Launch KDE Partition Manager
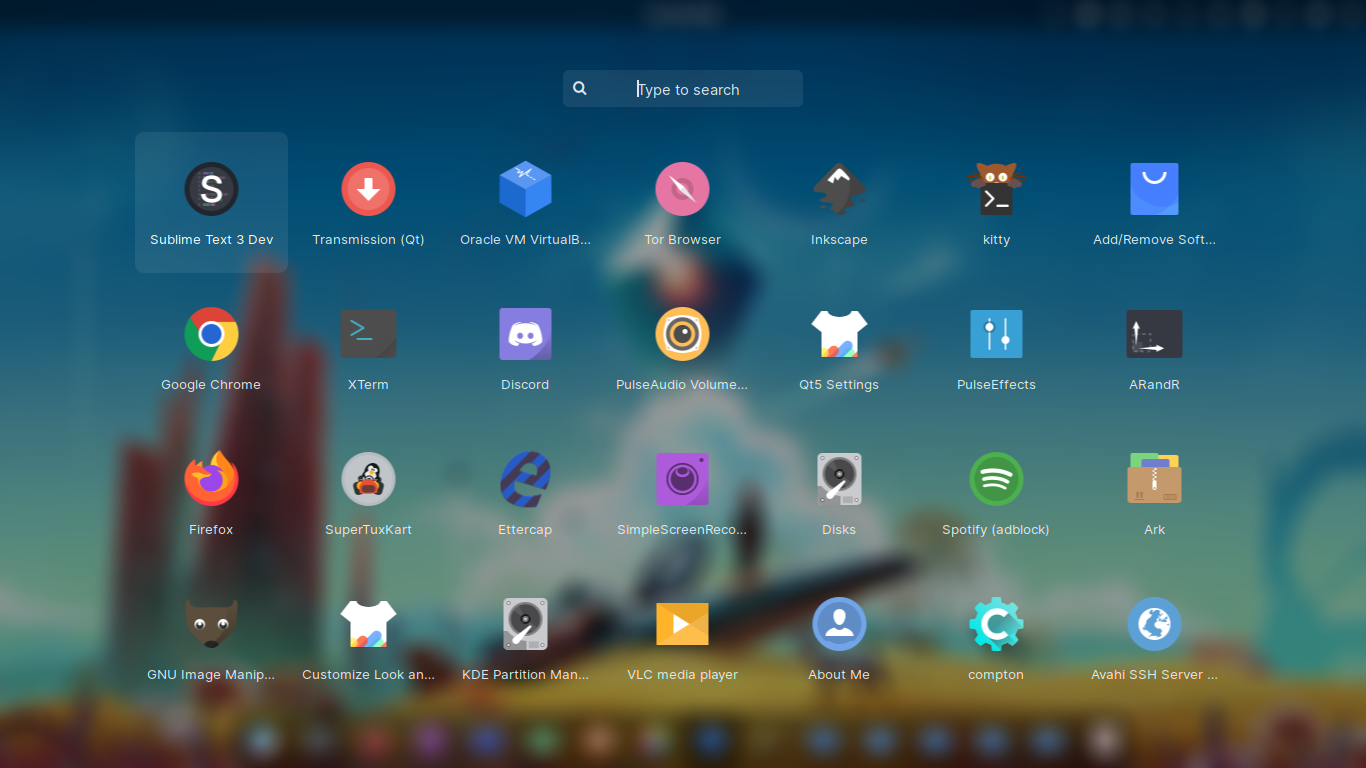1366x768 pixels. point(525,624)
